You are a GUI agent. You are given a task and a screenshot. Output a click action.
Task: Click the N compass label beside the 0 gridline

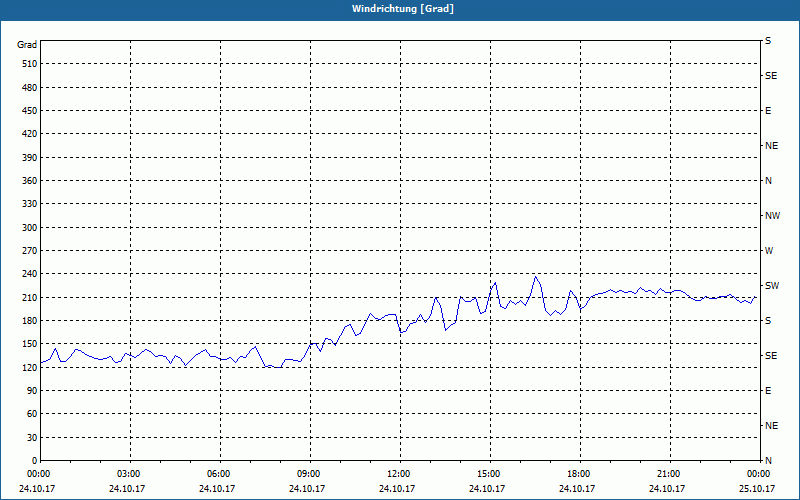(768, 461)
